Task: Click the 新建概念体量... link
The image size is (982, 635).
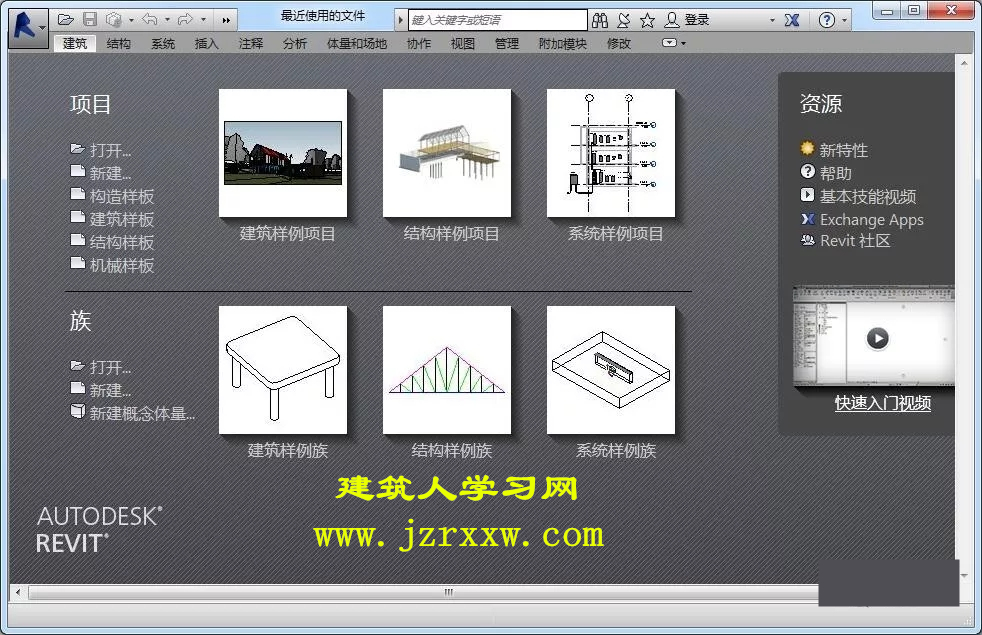Action: click(133, 413)
